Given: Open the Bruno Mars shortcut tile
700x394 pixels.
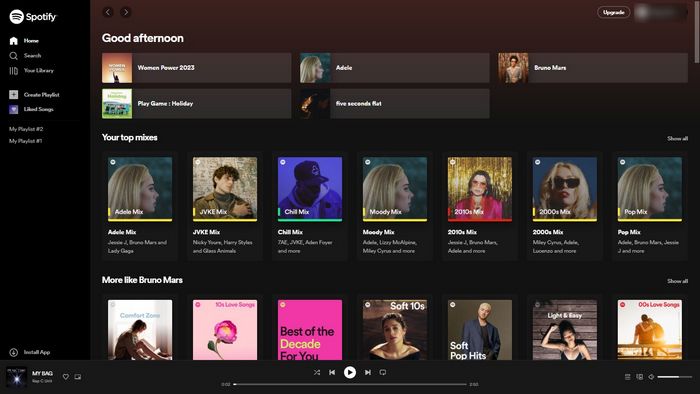Looking at the screenshot, I should [x=593, y=68].
